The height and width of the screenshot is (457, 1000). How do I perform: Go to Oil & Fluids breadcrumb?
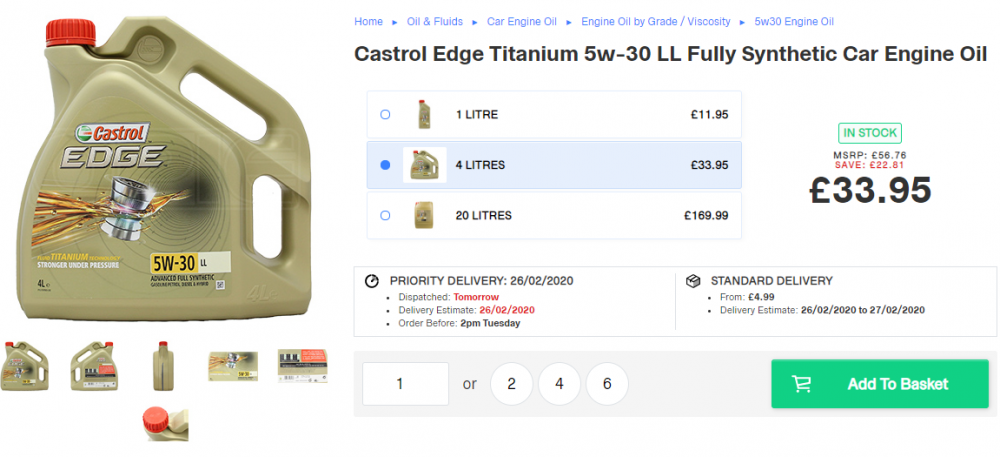coord(435,22)
